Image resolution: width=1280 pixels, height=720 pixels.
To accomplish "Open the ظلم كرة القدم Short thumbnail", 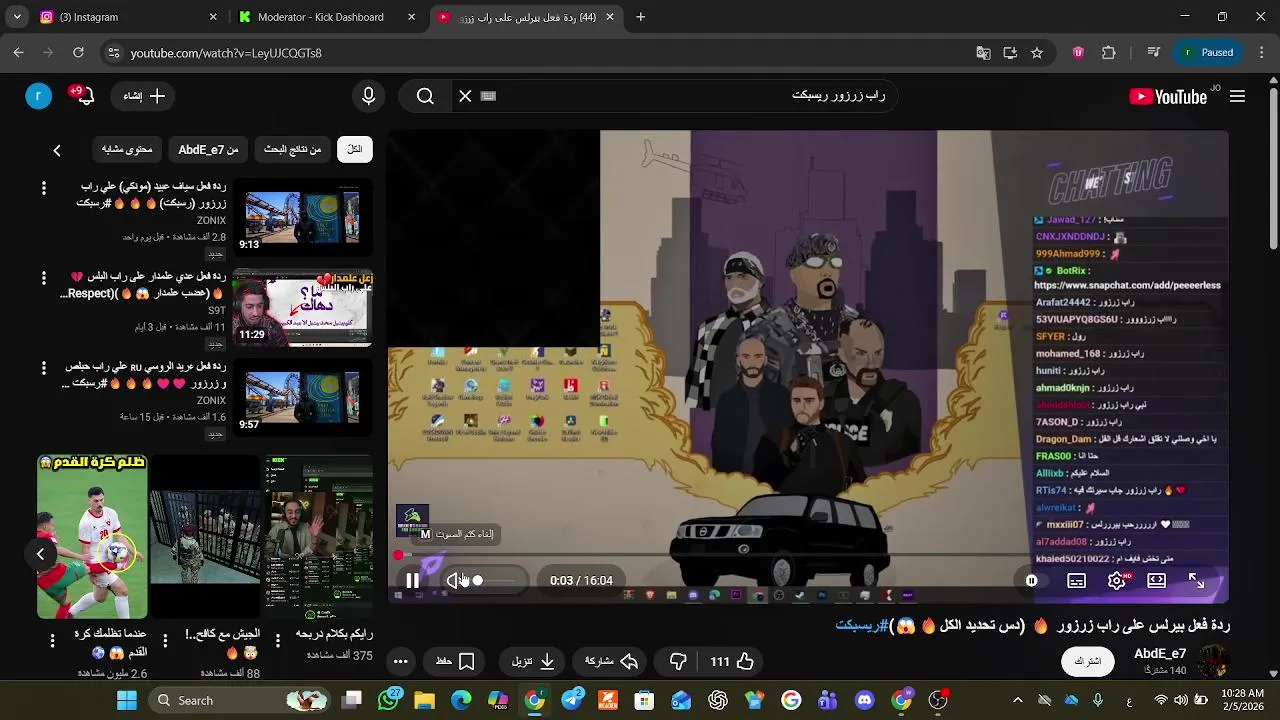I will tap(92, 537).
